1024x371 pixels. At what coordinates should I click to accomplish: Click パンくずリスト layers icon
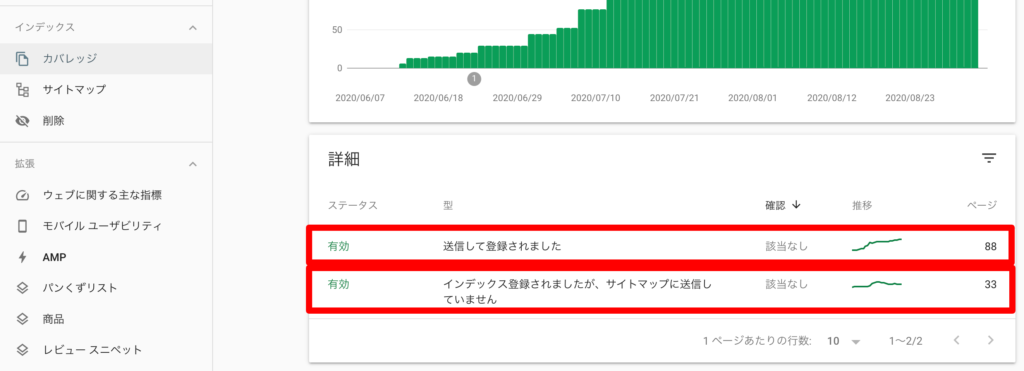tap(22, 288)
